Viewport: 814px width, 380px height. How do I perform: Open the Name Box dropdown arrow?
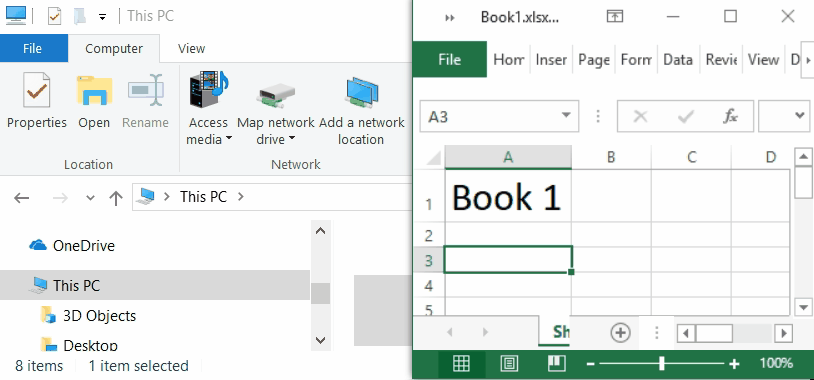[566, 115]
